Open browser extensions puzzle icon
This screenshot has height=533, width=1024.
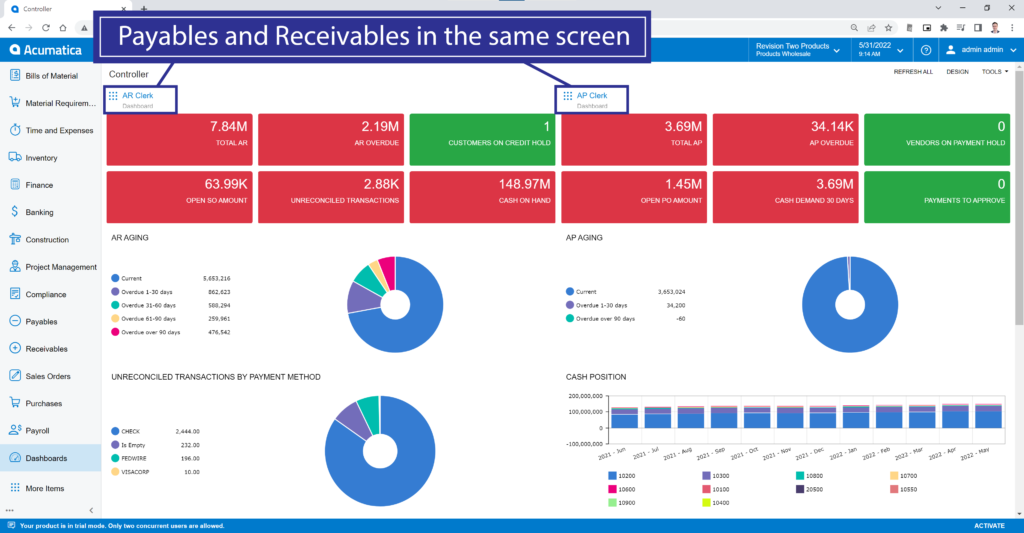943,27
